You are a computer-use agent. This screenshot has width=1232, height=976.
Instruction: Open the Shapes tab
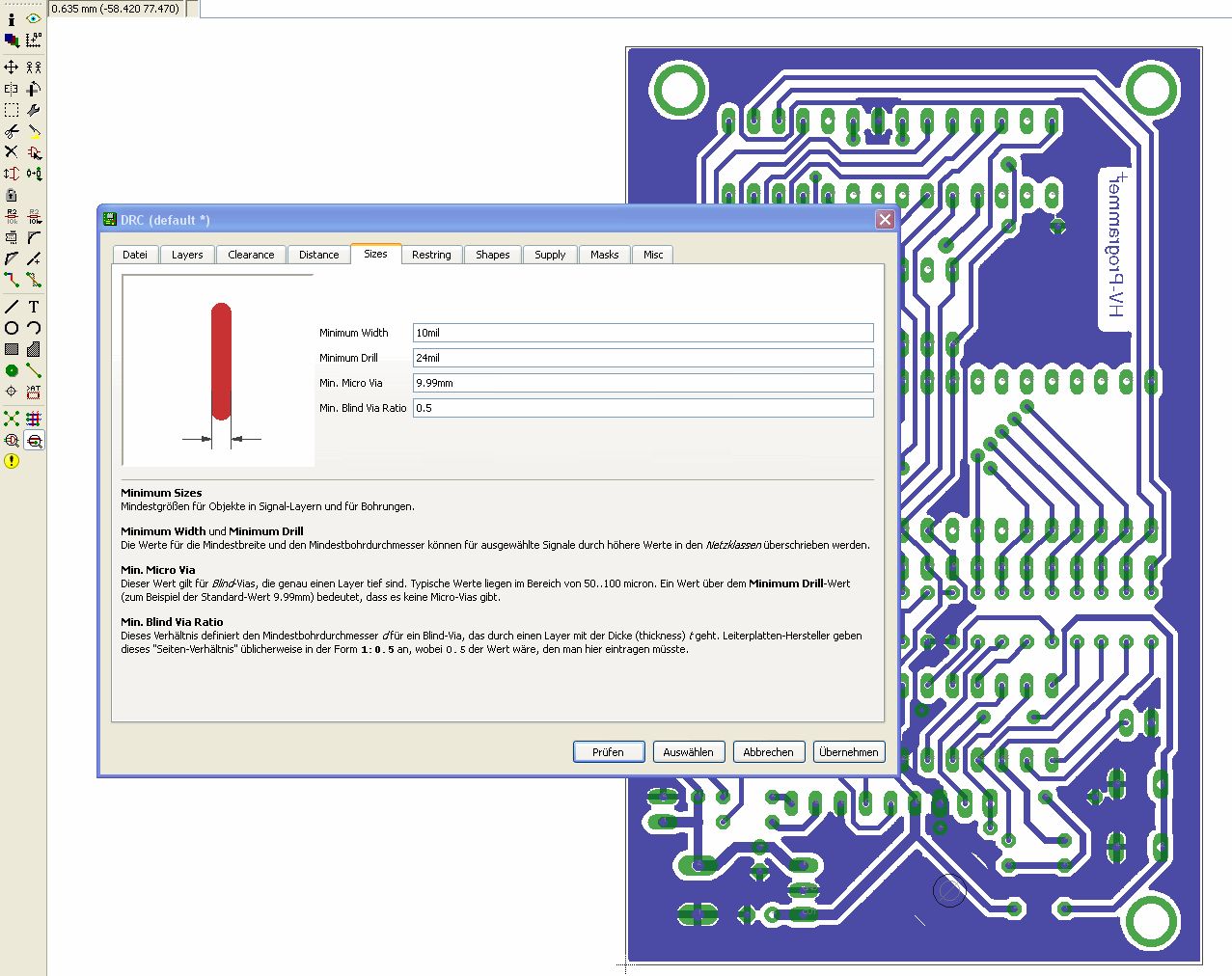tap(492, 255)
